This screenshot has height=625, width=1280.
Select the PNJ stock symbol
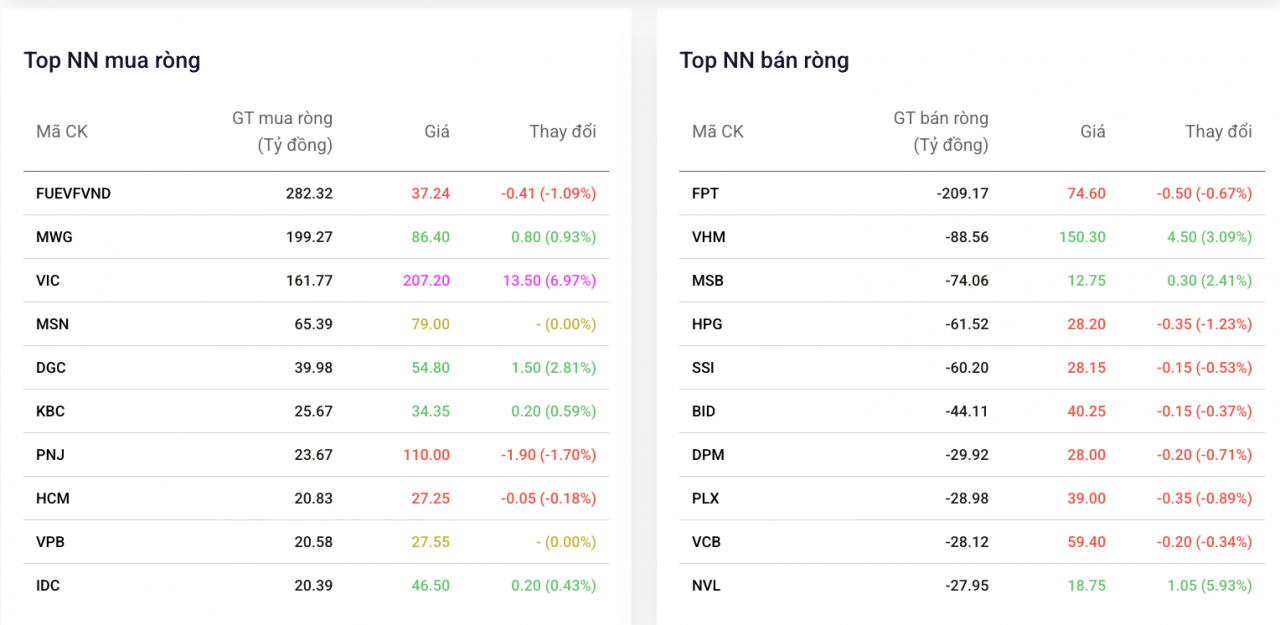click(50, 455)
